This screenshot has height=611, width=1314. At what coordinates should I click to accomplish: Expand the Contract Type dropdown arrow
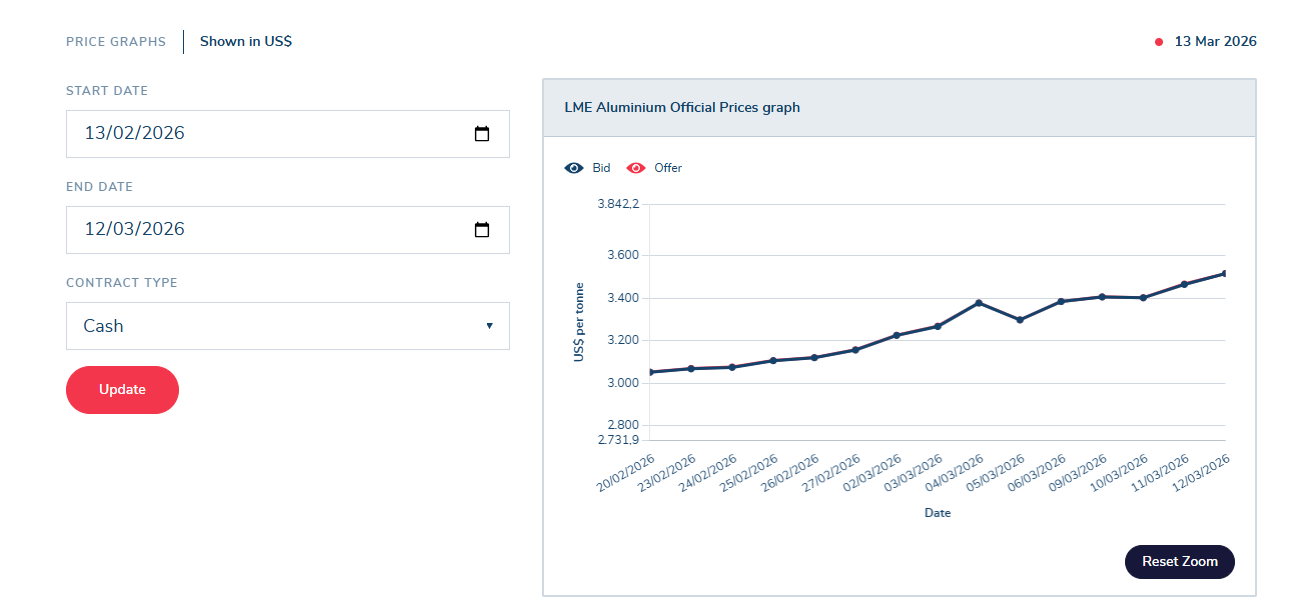(x=489, y=326)
